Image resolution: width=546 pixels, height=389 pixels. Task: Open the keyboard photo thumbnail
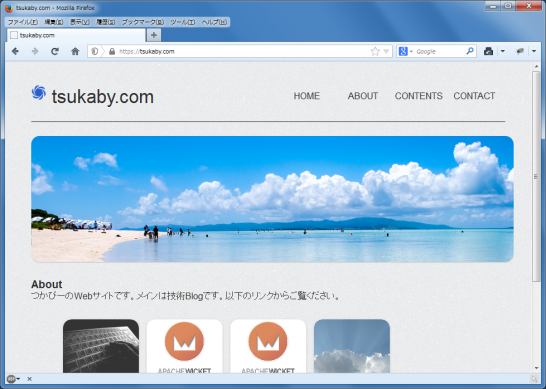click(101, 346)
